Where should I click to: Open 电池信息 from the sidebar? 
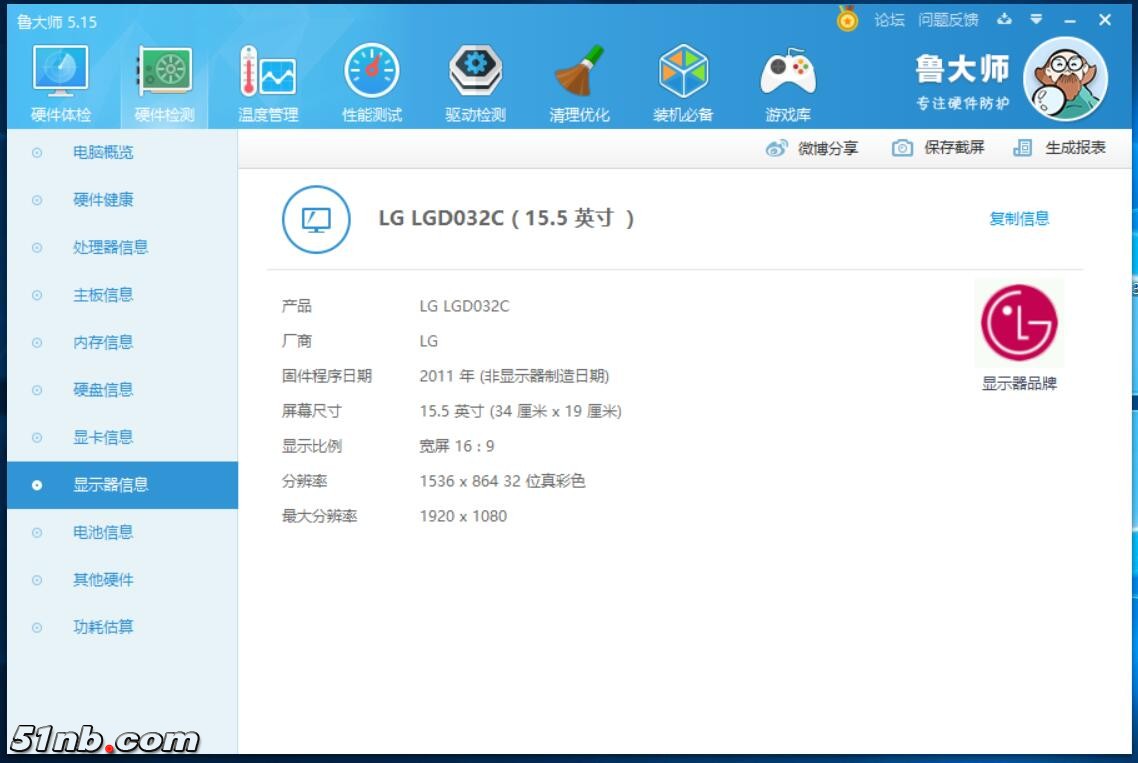[x=103, y=533]
